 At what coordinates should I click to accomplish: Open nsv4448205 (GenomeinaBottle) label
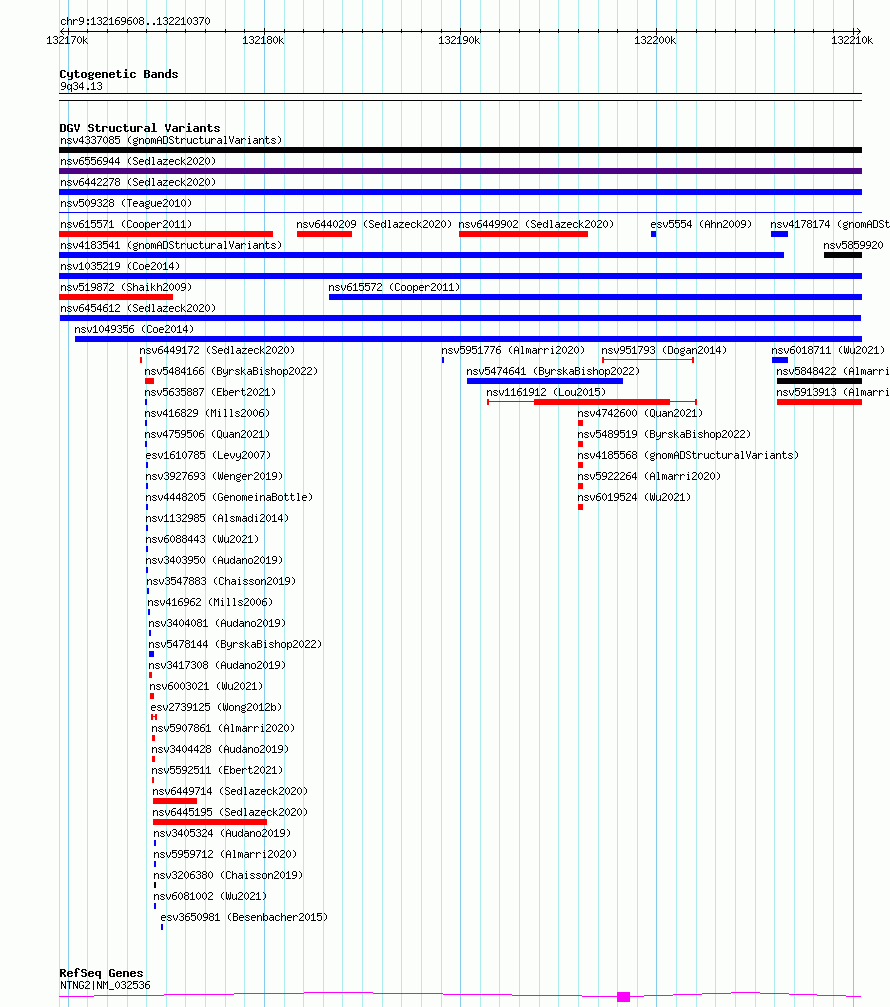(229, 497)
